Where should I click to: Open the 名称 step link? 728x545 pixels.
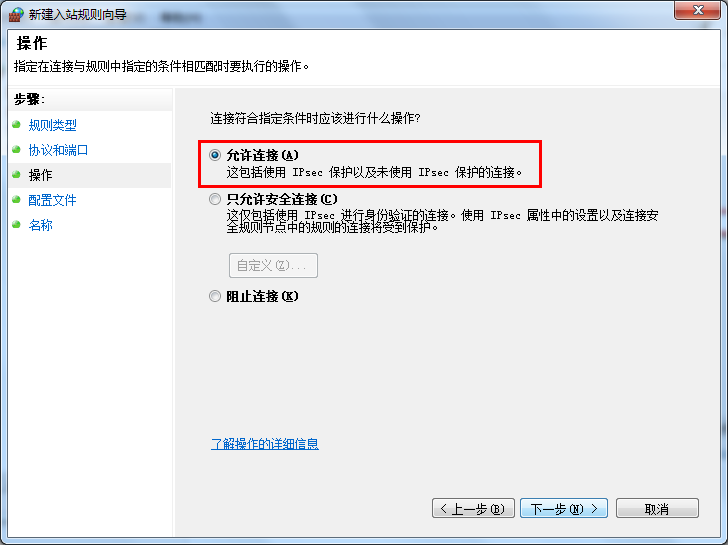[x=40, y=225]
